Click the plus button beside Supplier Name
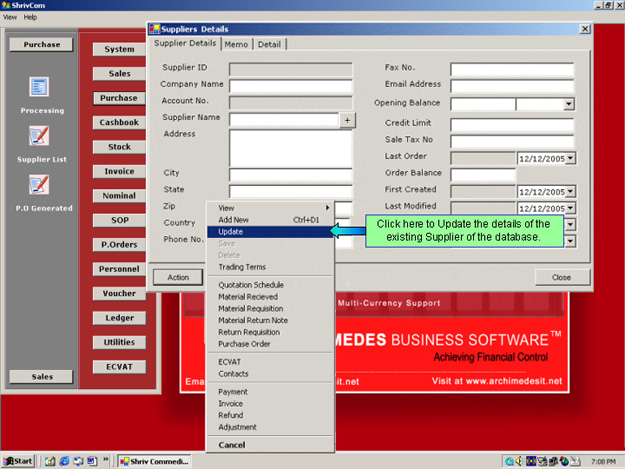This screenshot has height=469, width=625. coord(347,120)
